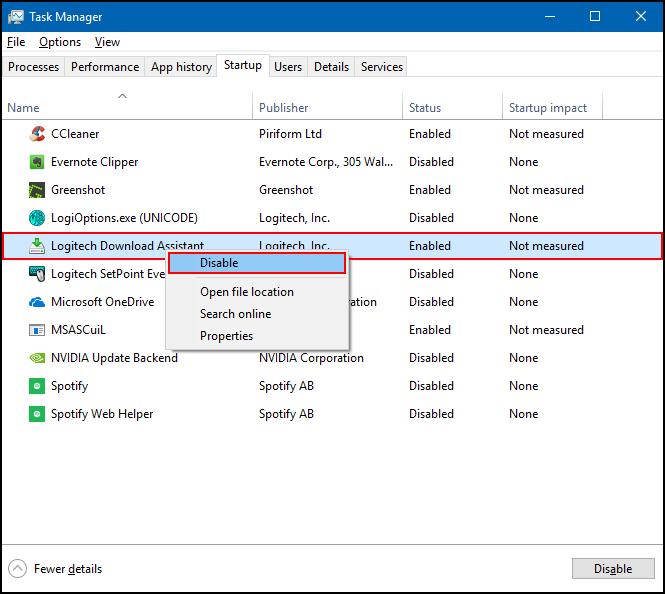Select the NVIDIA Update Backend entry
Image resolution: width=665 pixels, height=594 pixels.
click(x=115, y=358)
